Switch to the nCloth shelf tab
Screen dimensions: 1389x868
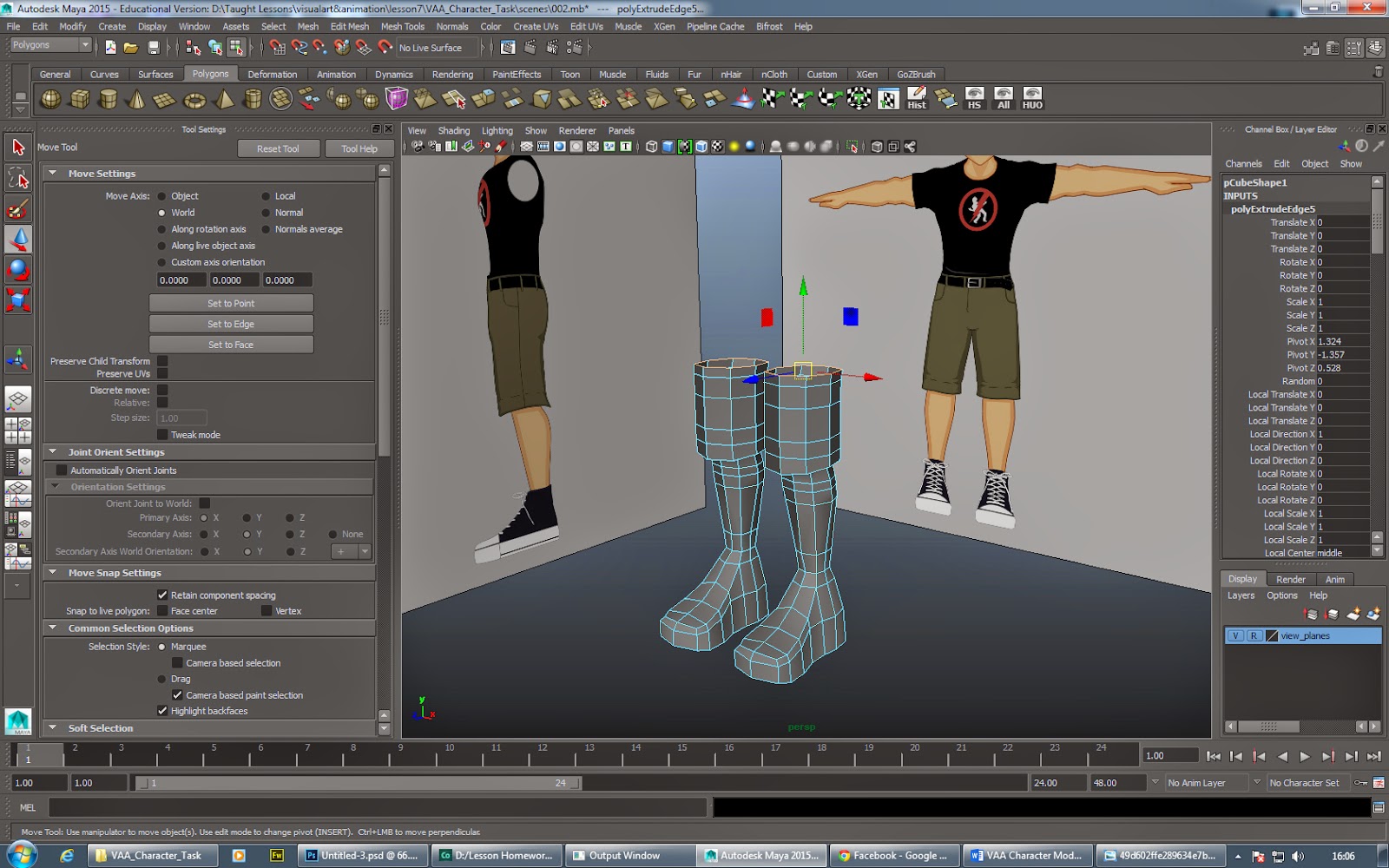(x=773, y=74)
